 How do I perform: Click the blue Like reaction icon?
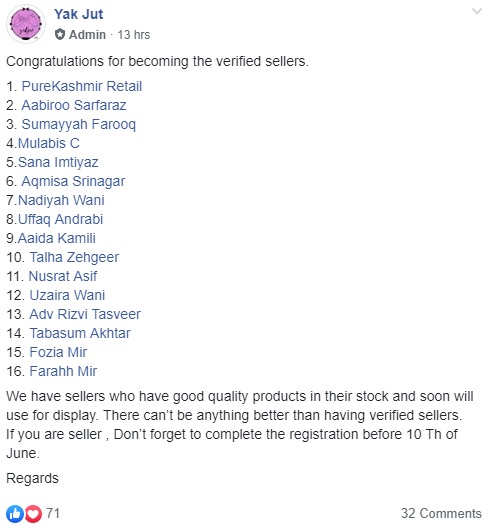click(14, 514)
